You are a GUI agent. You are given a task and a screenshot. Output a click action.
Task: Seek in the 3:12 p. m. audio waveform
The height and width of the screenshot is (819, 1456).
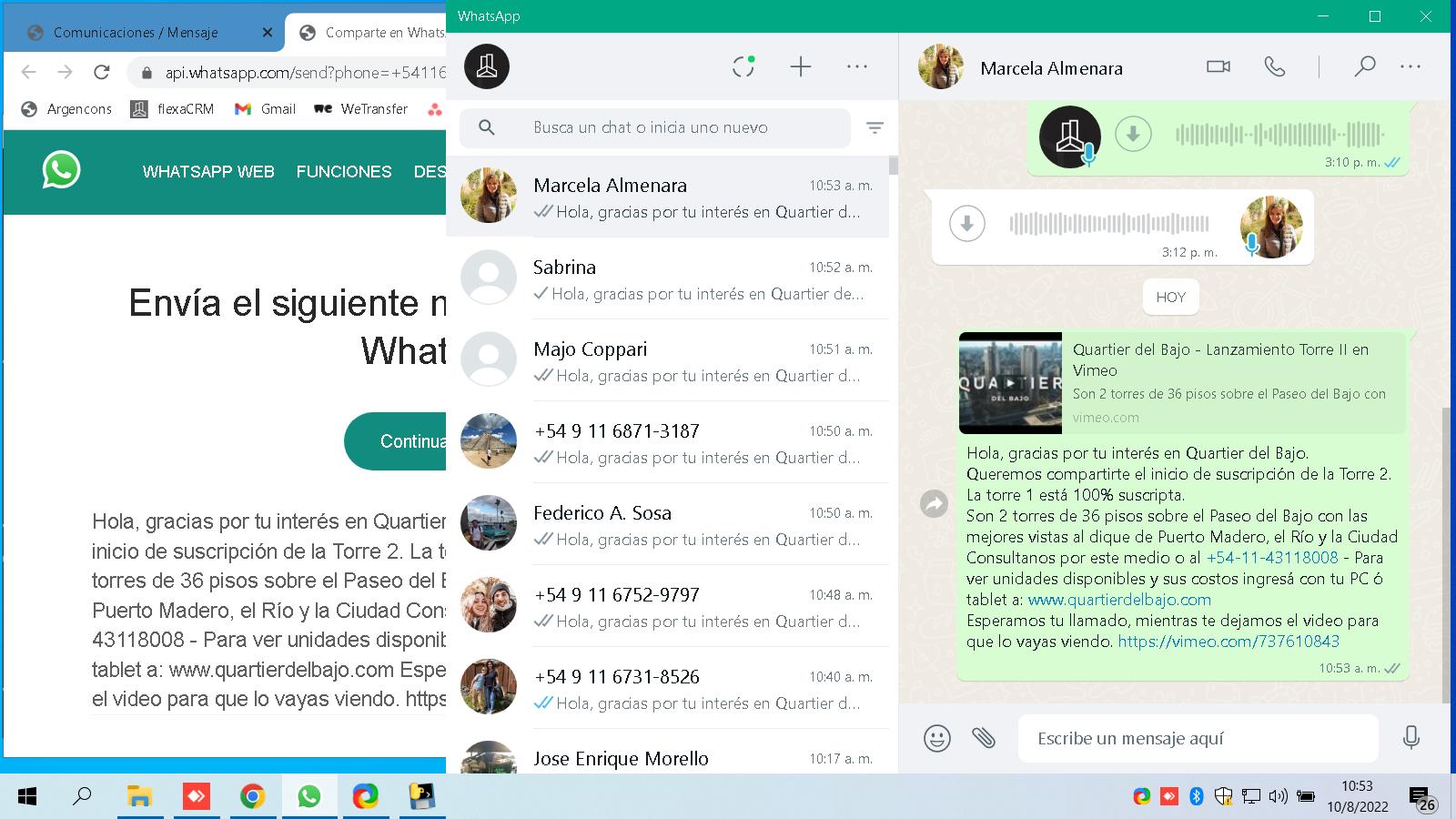coord(1109,223)
